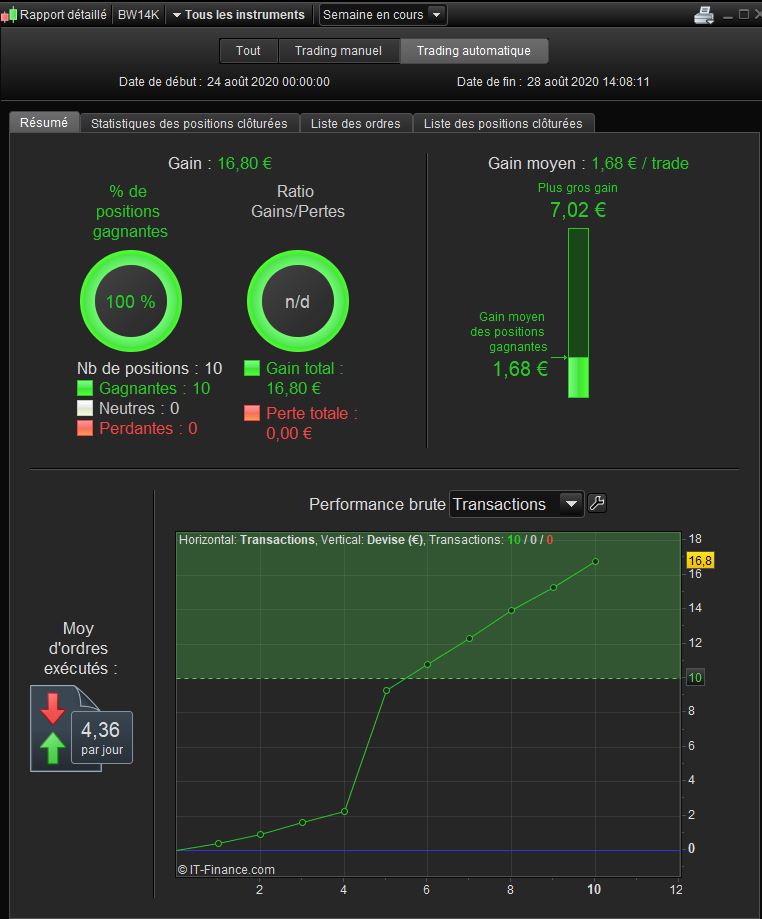This screenshot has height=919, width=762.
Task: Select Trading automatique filter
Action: pyautogui.click(x=474, y=51)
